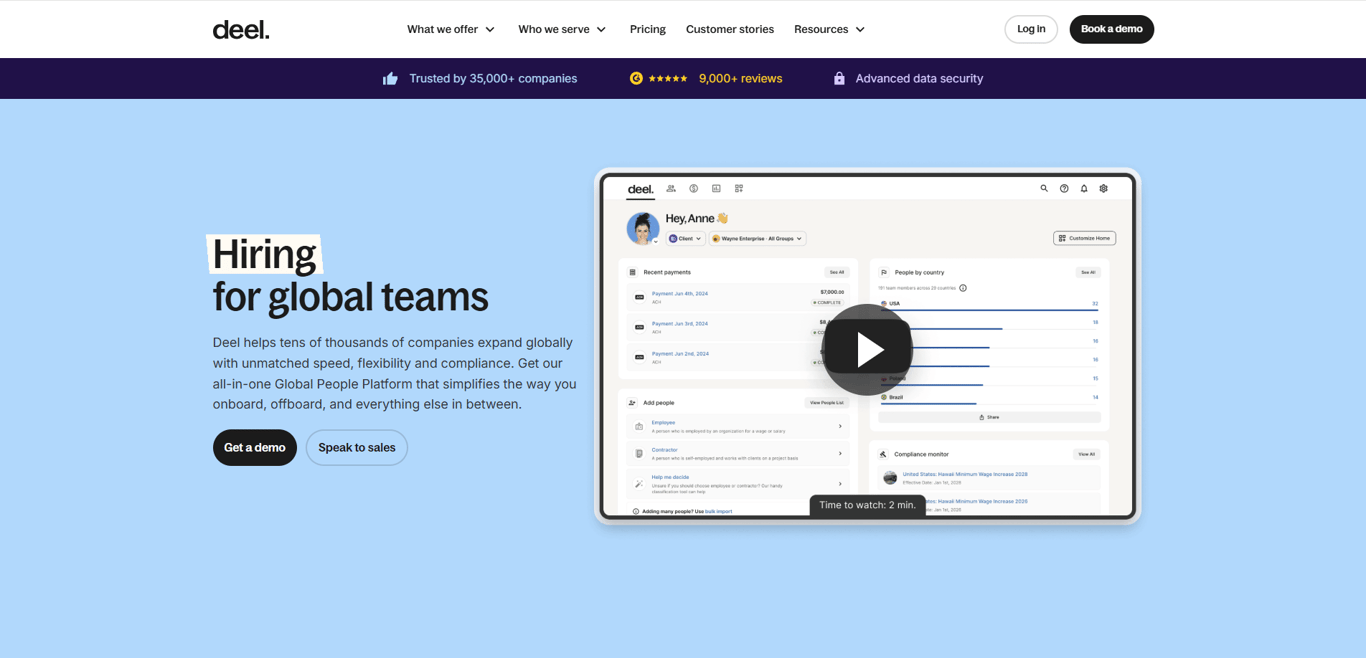The height and width of the screenshot is (658, 1366).
Task: Click the Customize Home button in the preview
Action: 1085,238
